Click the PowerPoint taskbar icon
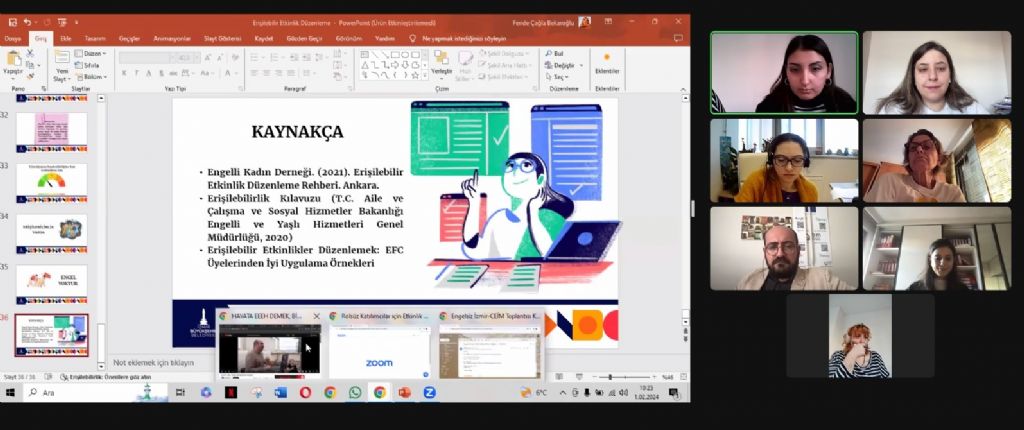 point(405,392)
